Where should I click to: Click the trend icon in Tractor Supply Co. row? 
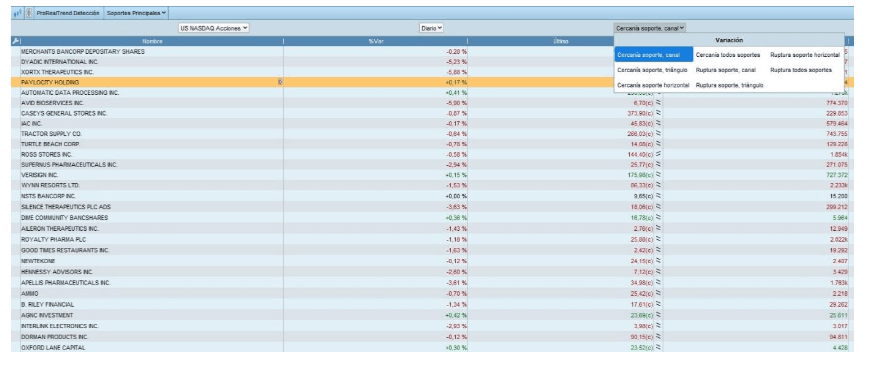coord(658,134)
